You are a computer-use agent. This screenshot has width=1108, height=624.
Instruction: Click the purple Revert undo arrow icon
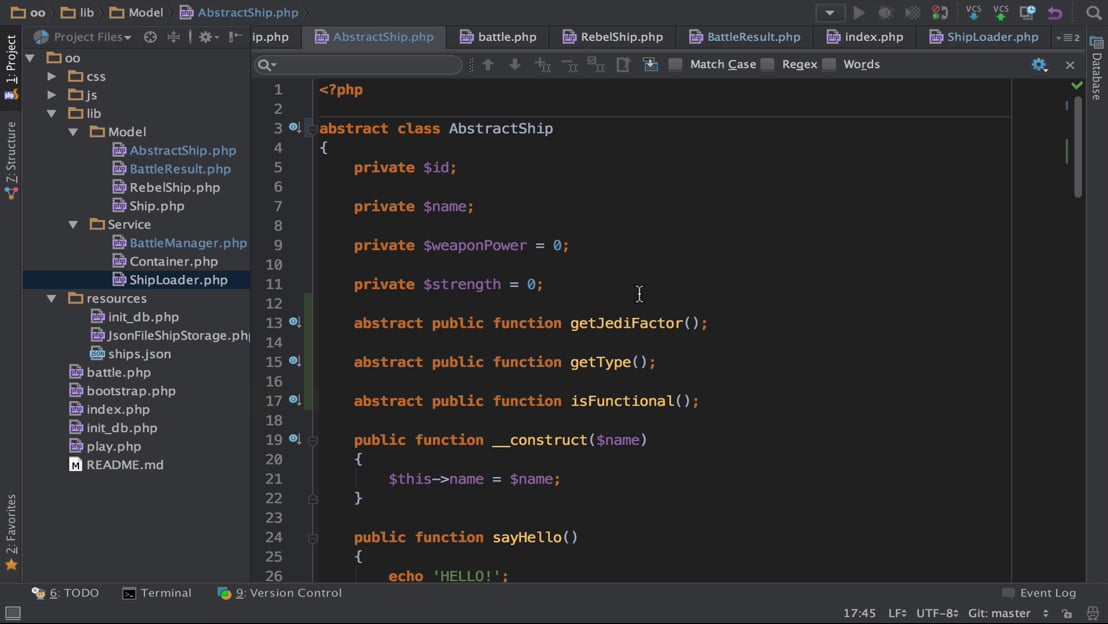click(1055, 13)
